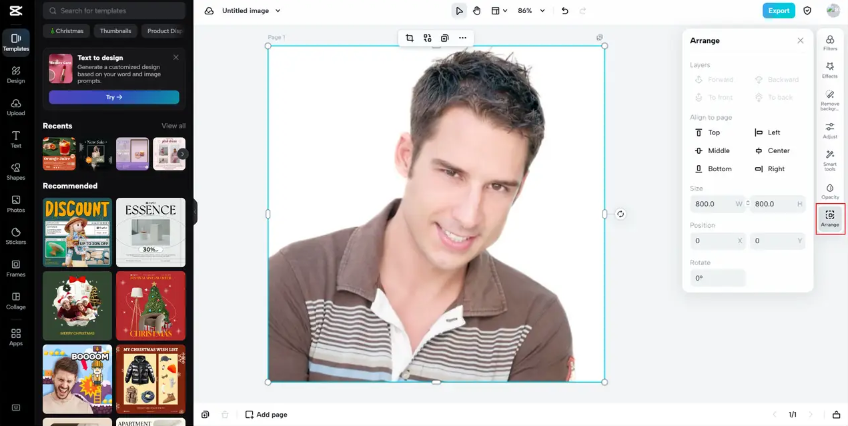This screenshot has width=848, height=426.
Task: Select the crop tool in floating toolbar
Action: pos(409,38)
